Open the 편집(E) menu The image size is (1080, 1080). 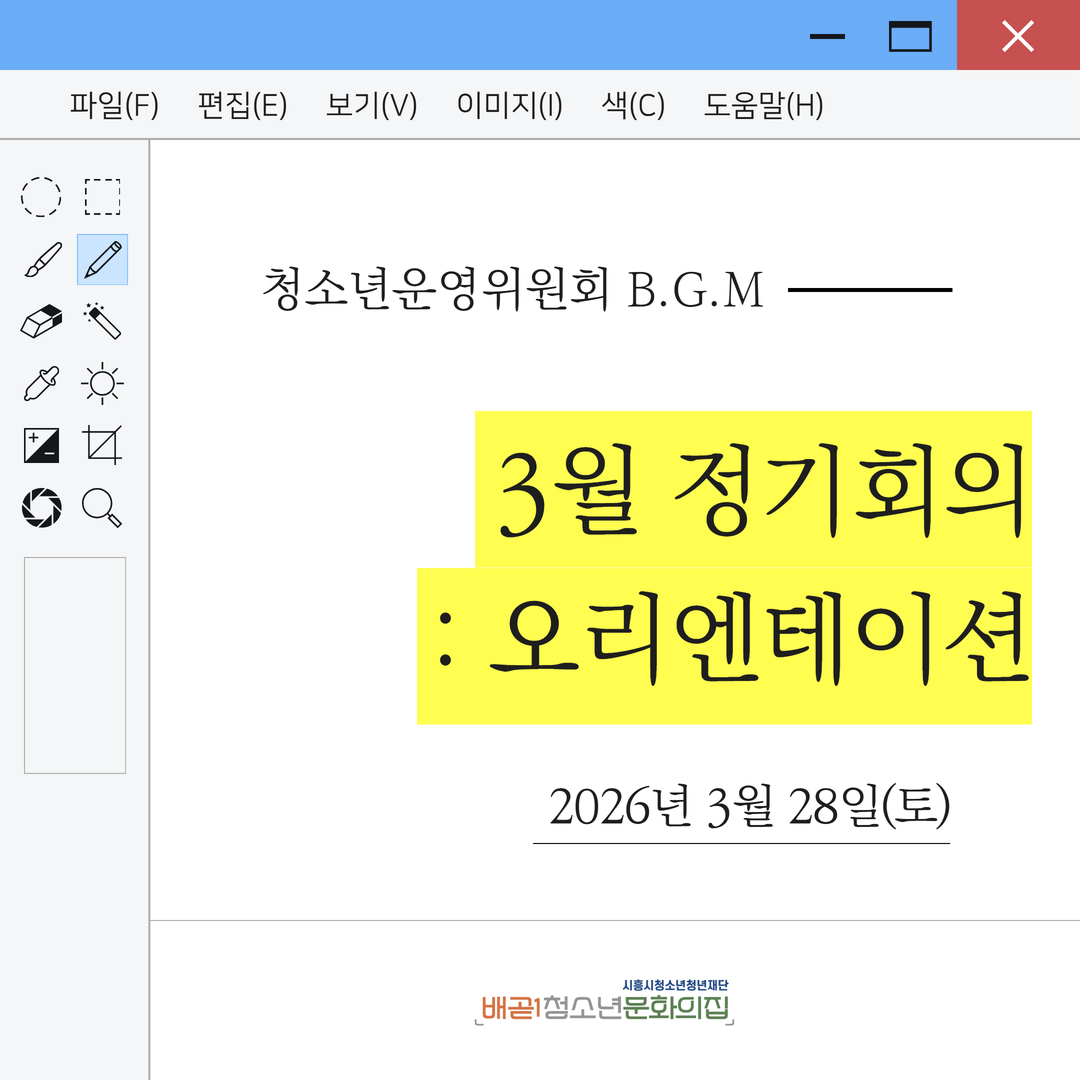242,105
